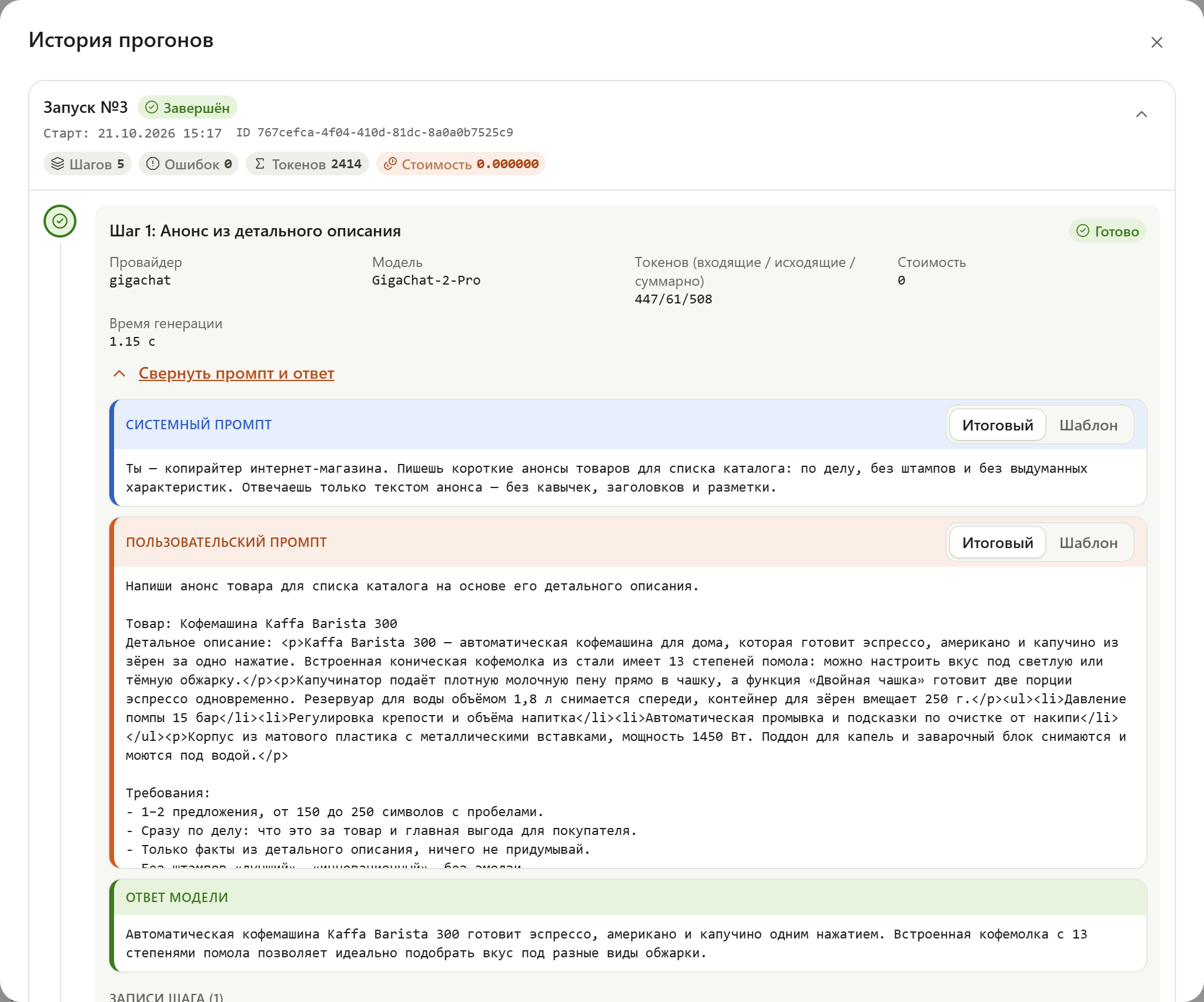Click the provider value gigachat

tap(140, 280)
